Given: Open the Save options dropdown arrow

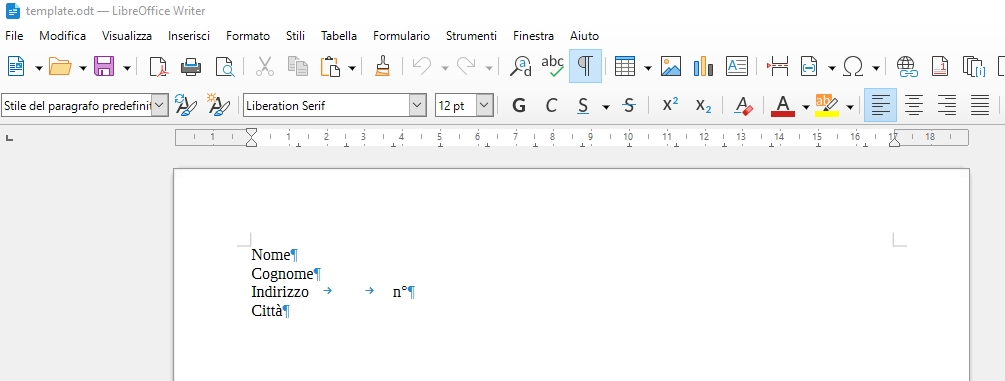Looking at the screenshot, I should (x=127, y=67).
